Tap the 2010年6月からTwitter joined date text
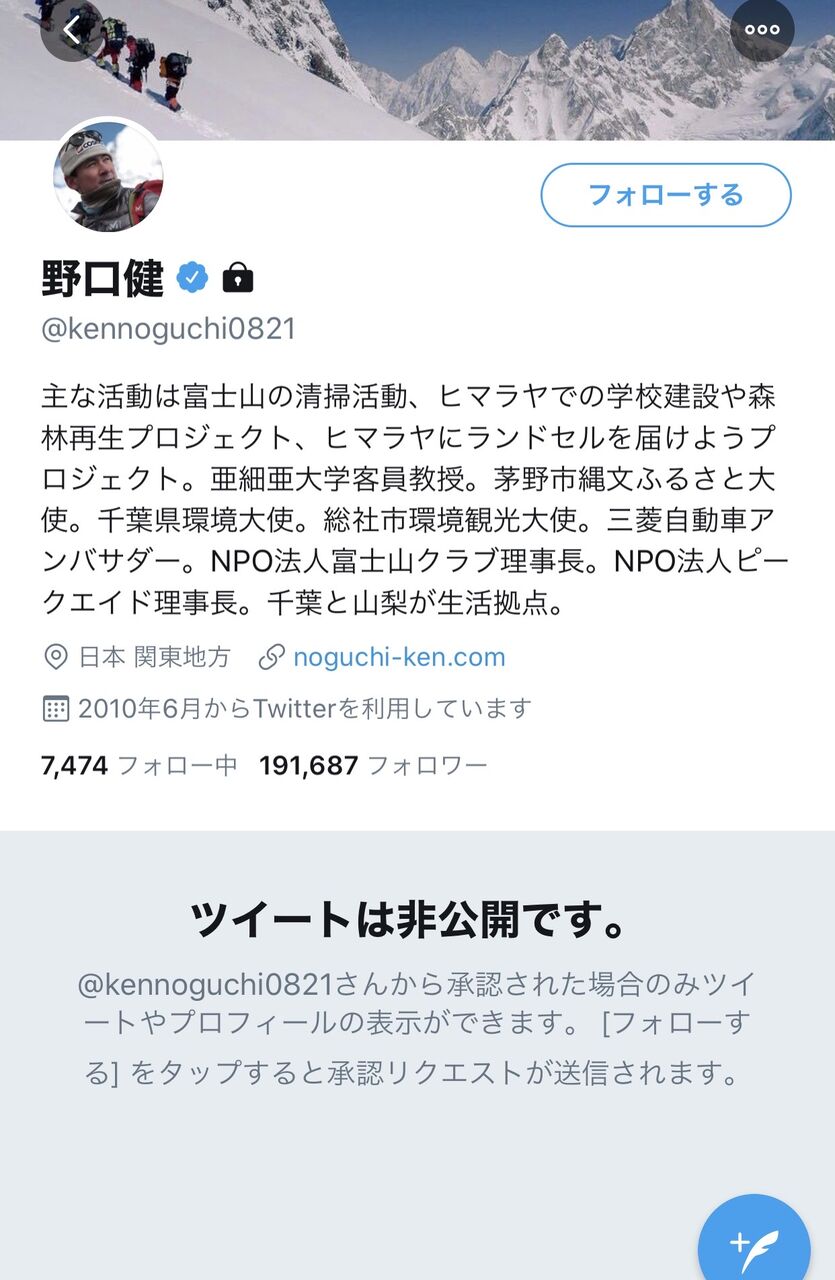Image resolution: width=835 pixels, height=1280 pixels. (x=304, y=709)
